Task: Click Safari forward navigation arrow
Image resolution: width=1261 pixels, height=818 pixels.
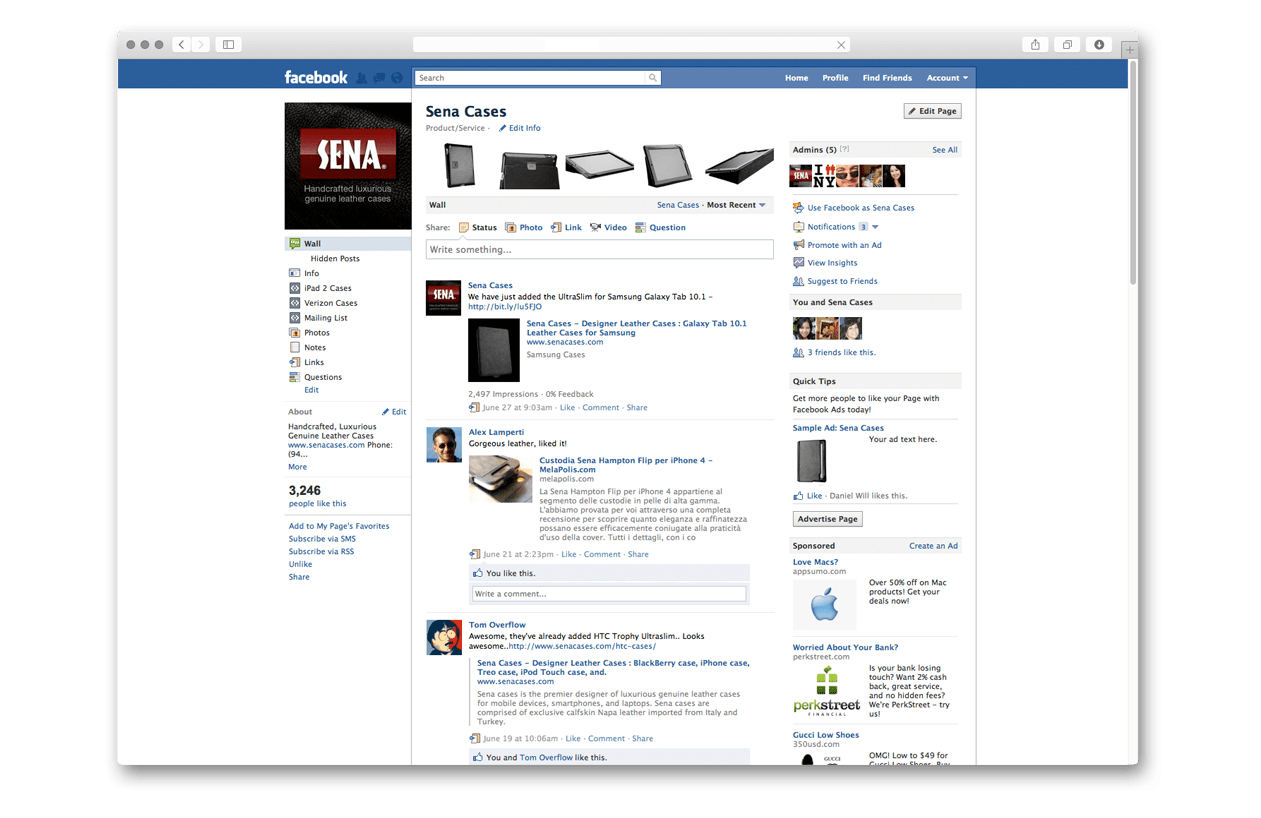Action: click(x=201, y=45)
